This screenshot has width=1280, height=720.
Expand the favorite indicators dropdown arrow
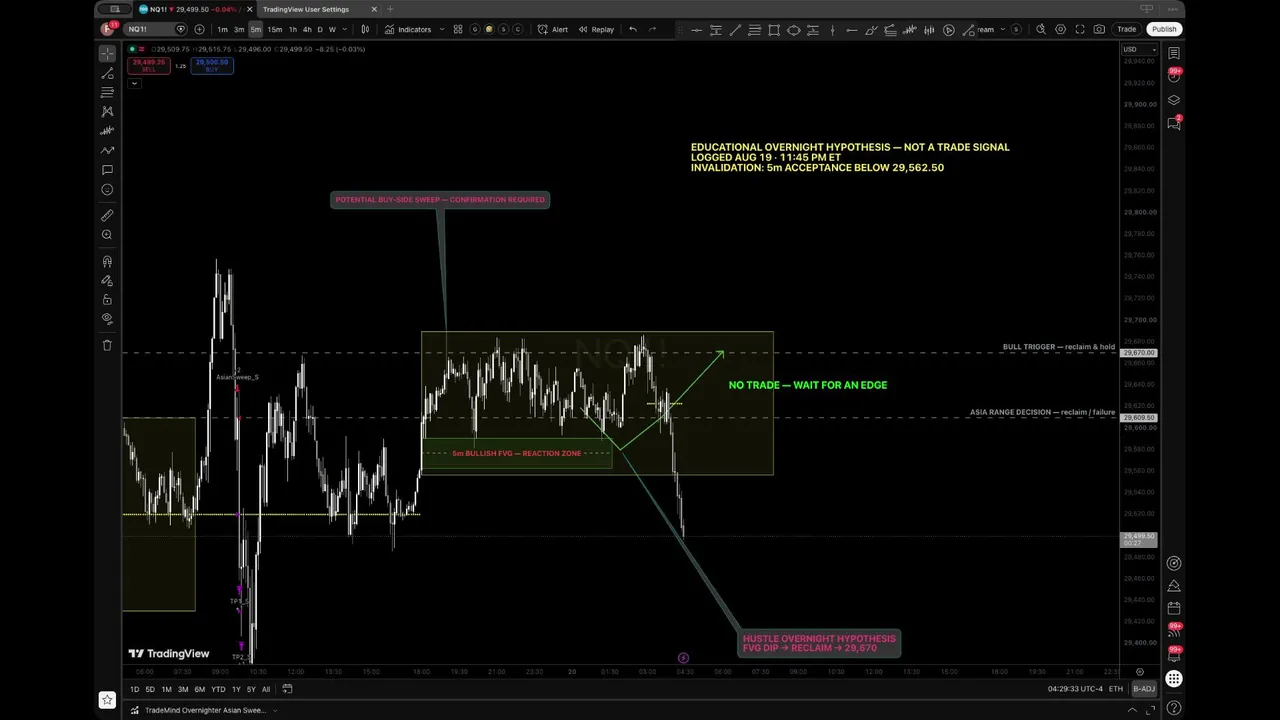[441, 29]
